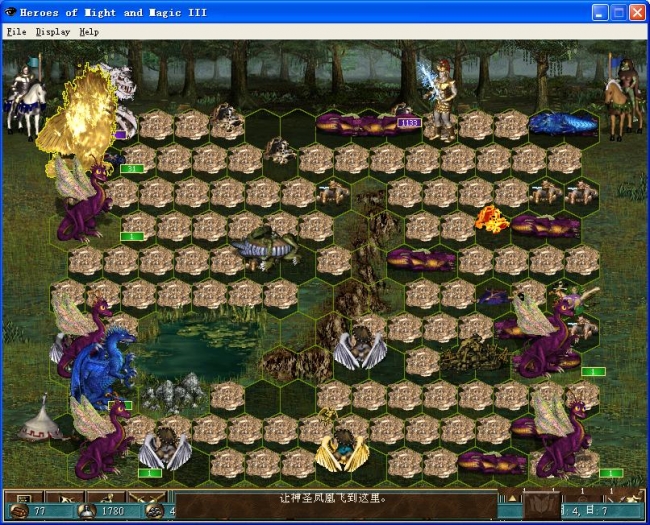650x525 pixels.
Task: Click the wood resource icon
Action: [19, 511]
